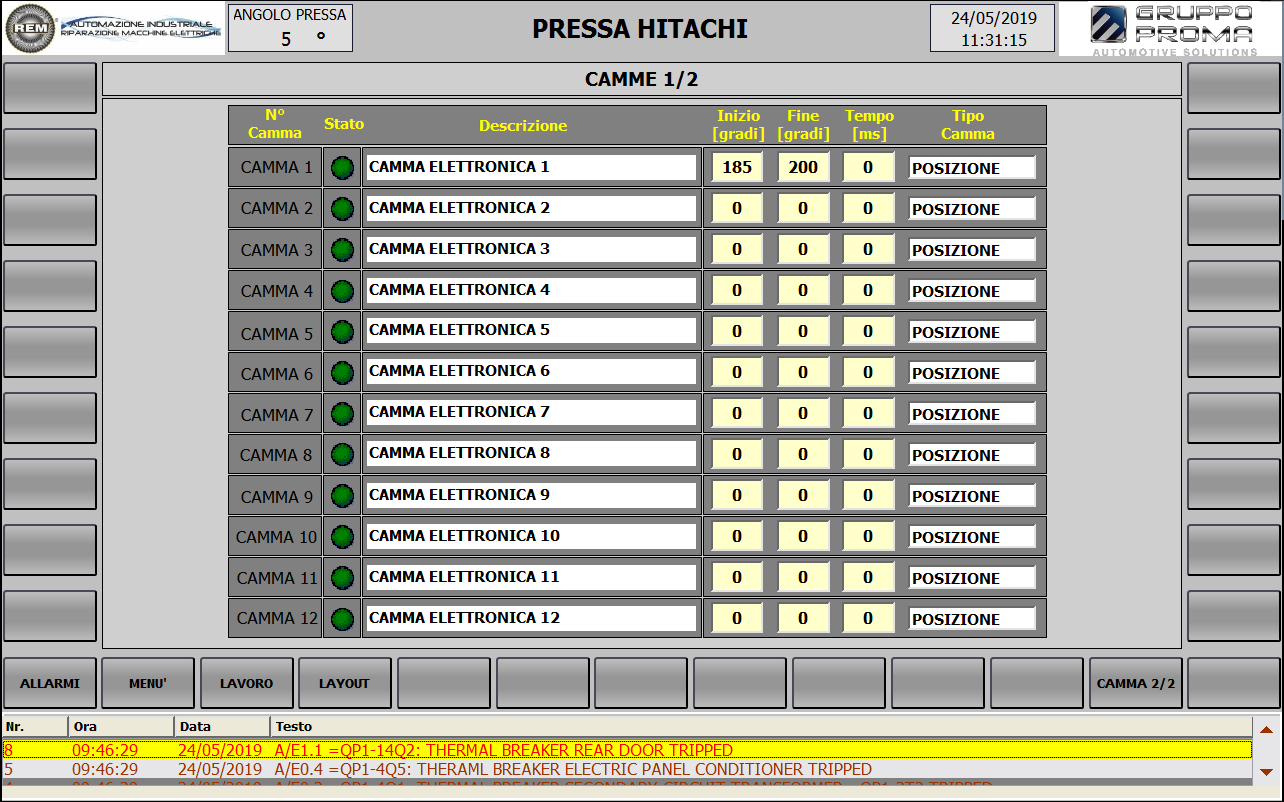Click the Ora column header in alarms
The height and width of the screenshot is (802, 1284).
(121, 726)
